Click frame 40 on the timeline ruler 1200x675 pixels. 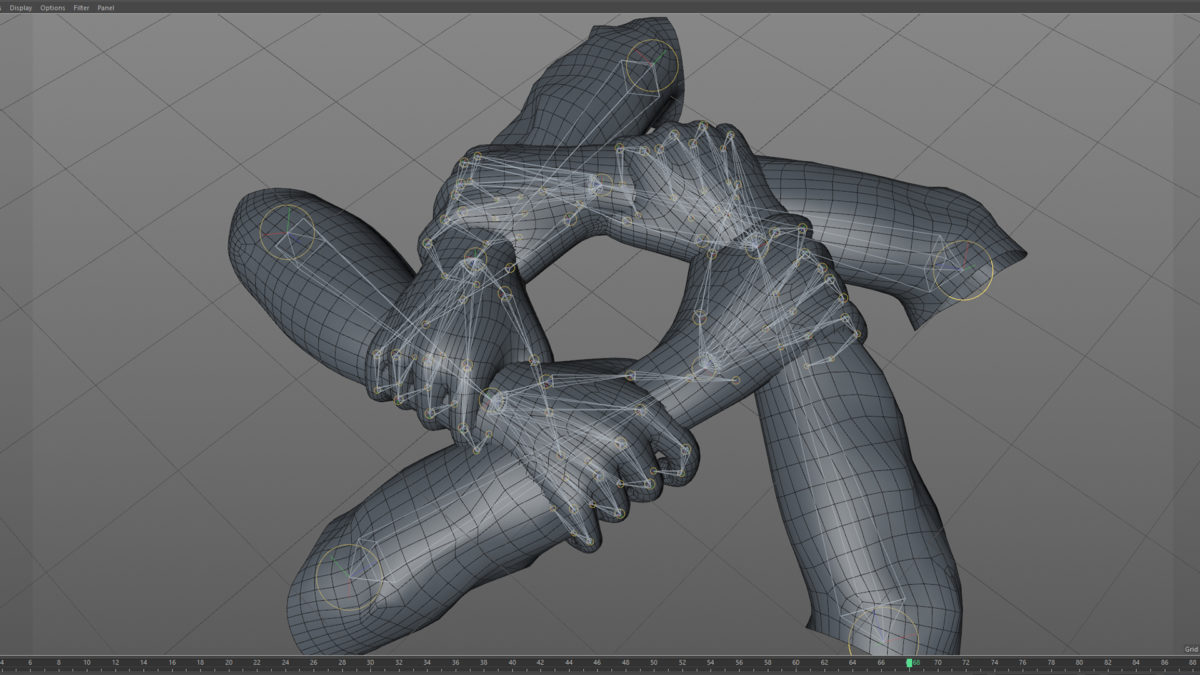tap(512, 663)
